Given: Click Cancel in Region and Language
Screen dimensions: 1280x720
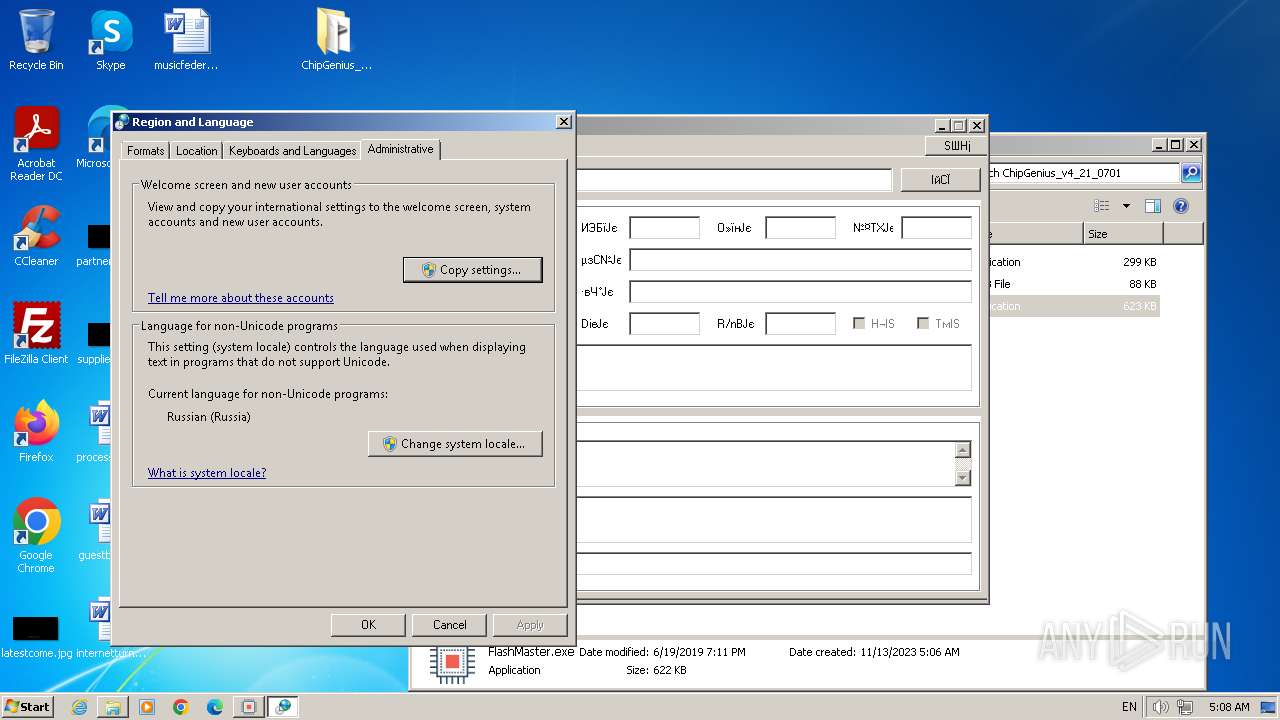Looking at the screenshot, I should 449,625.
